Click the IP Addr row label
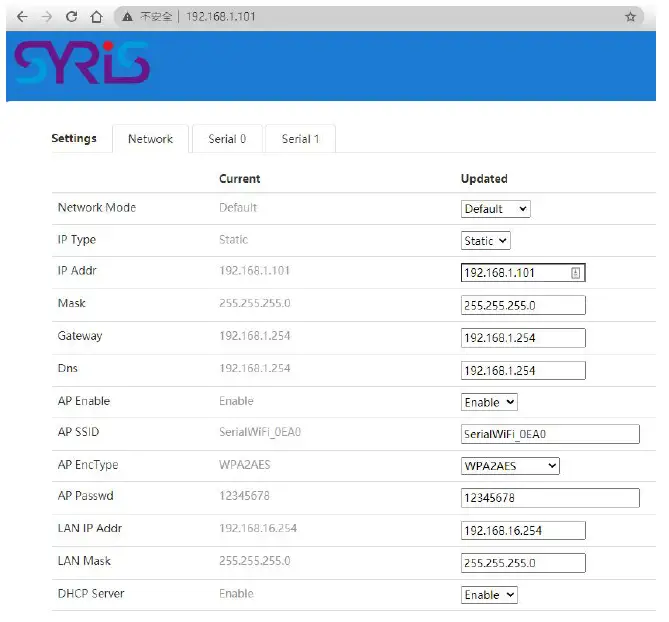669x622 pixels. pos(77,270)
